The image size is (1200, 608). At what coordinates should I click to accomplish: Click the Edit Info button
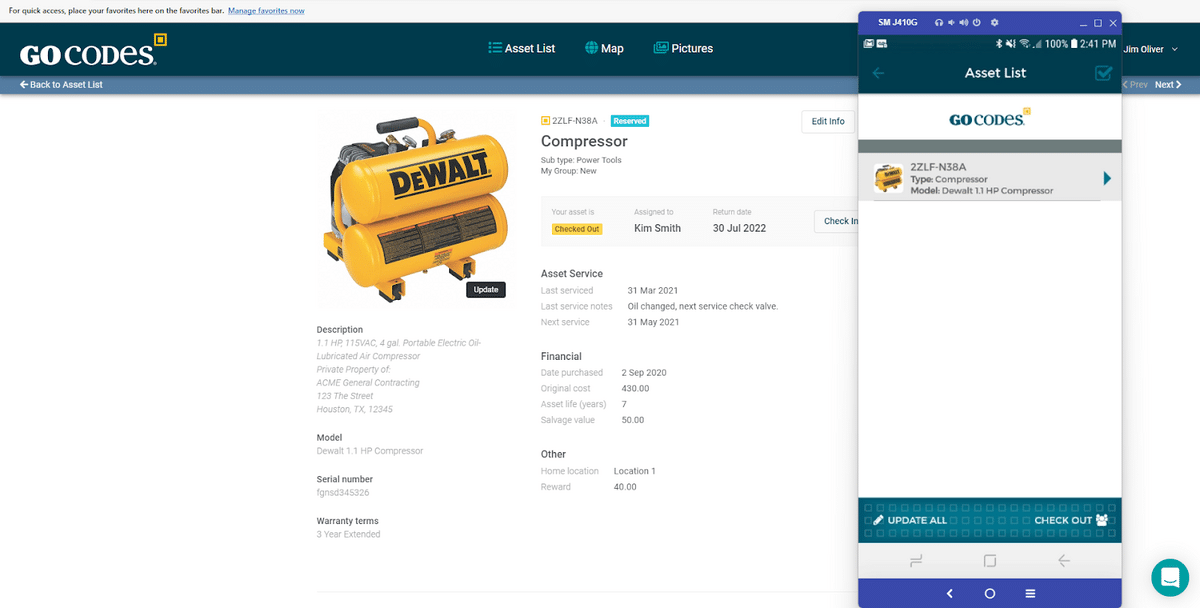pyautogui.click(x=827, y=121)
